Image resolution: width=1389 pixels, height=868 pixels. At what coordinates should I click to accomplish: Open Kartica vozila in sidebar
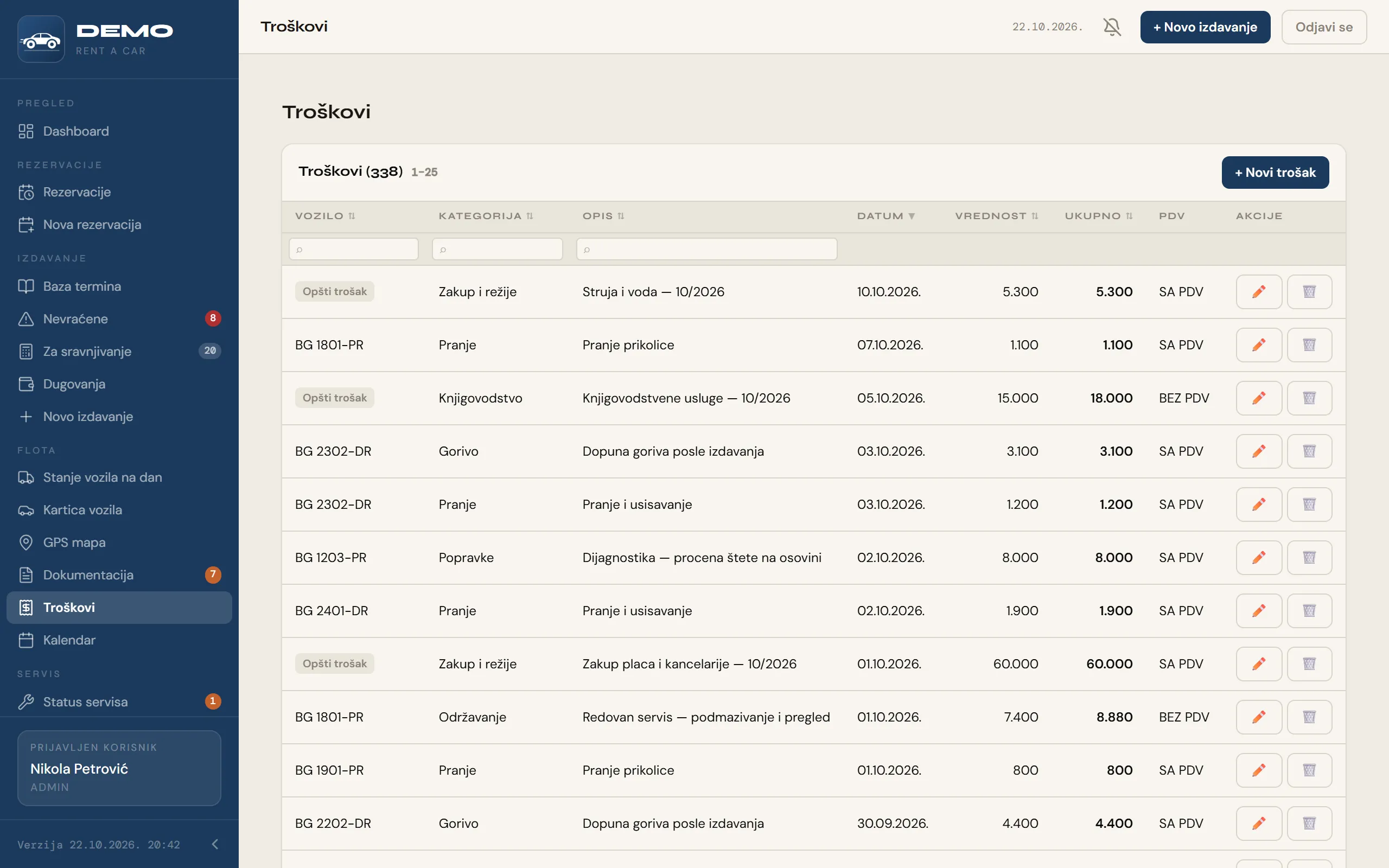[x=119, y=510]
